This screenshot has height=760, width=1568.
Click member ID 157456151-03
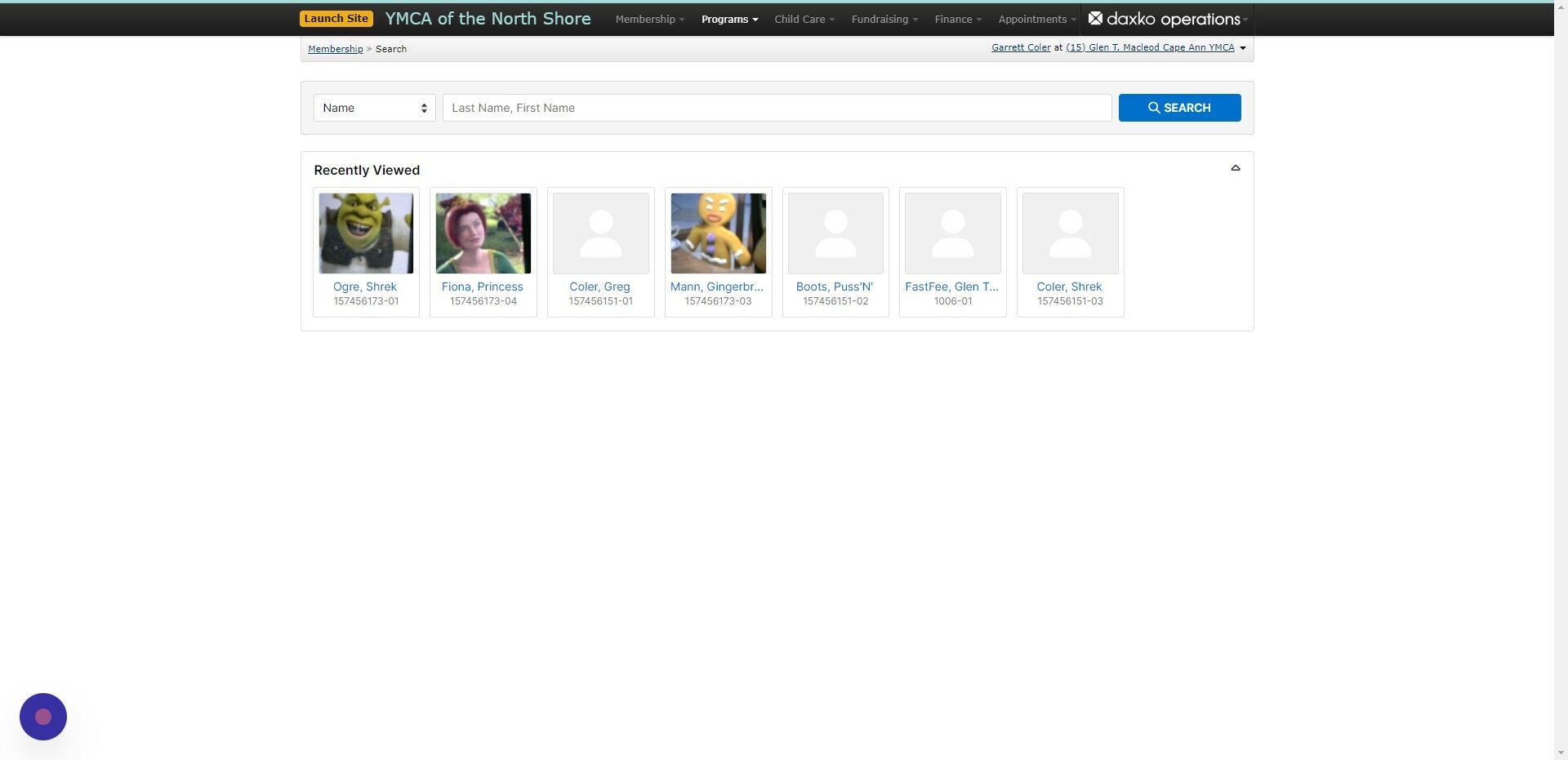click(x=1070, y=301)
